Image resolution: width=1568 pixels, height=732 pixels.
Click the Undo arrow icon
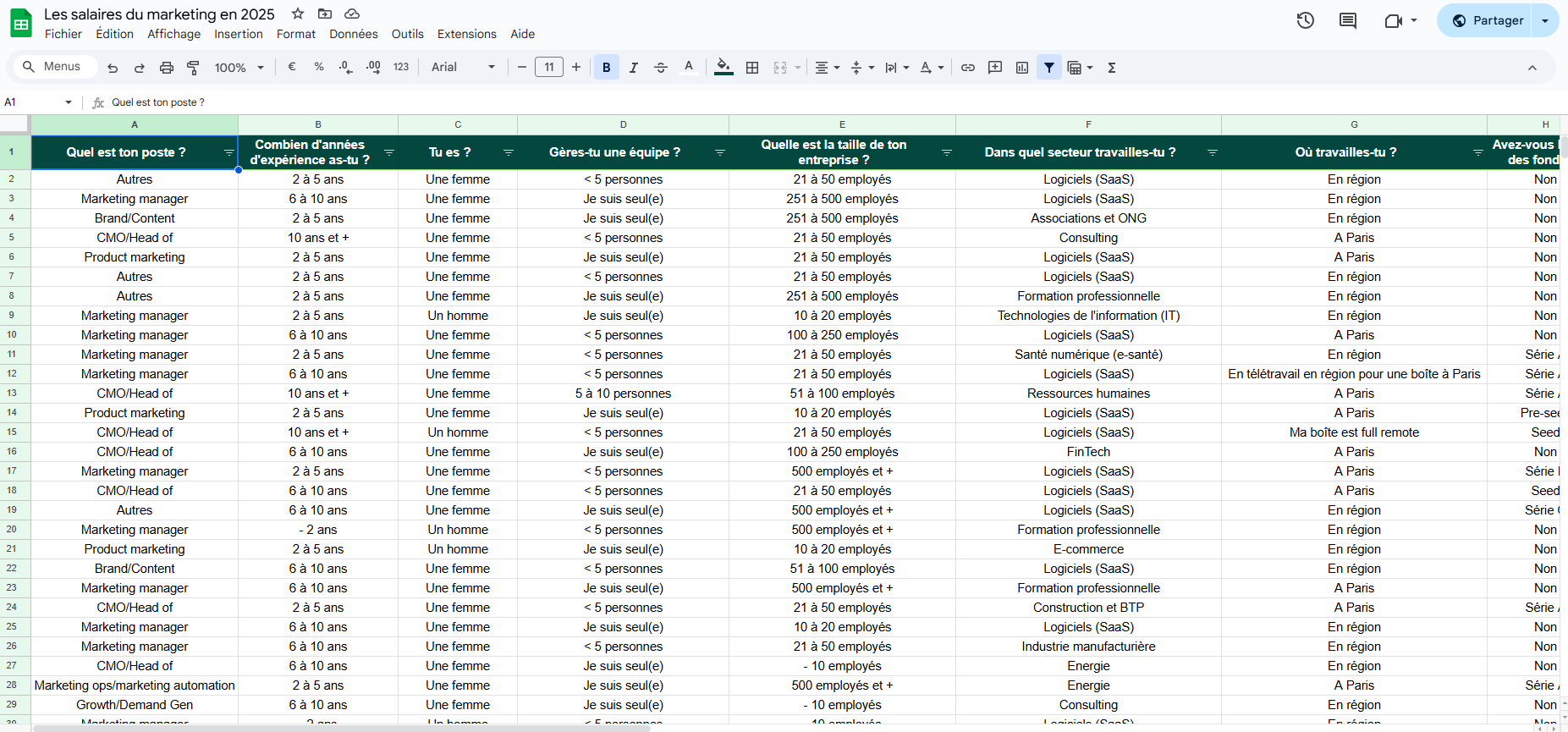click(113, 68)
